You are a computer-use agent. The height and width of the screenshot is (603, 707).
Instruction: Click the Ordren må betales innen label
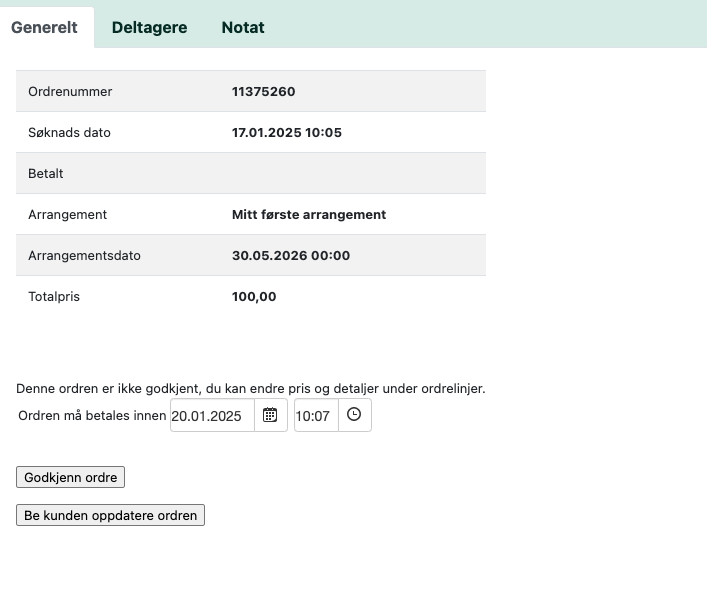coord(92,416)
